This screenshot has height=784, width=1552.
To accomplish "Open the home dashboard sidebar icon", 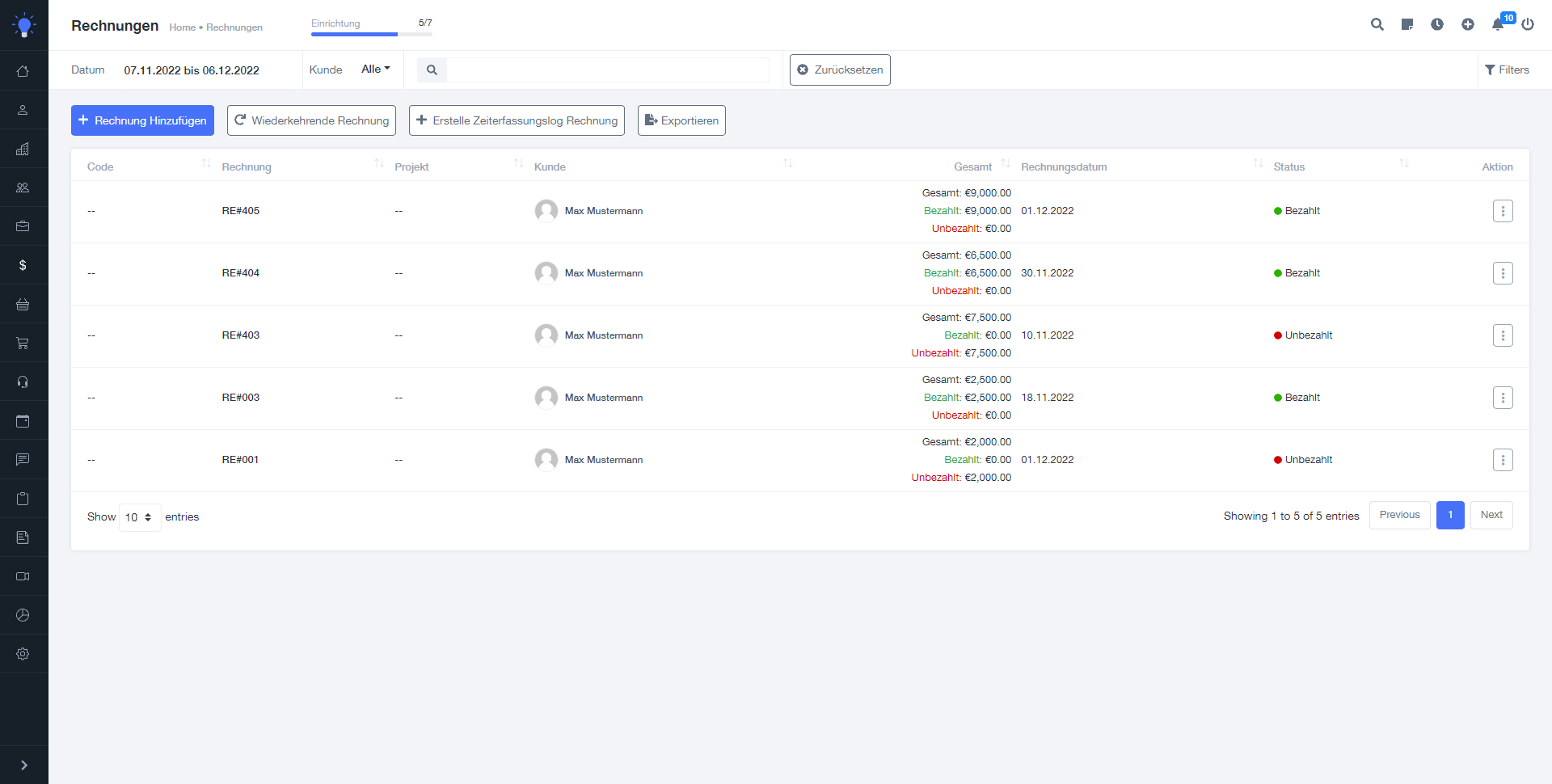I will pos(23,71).
